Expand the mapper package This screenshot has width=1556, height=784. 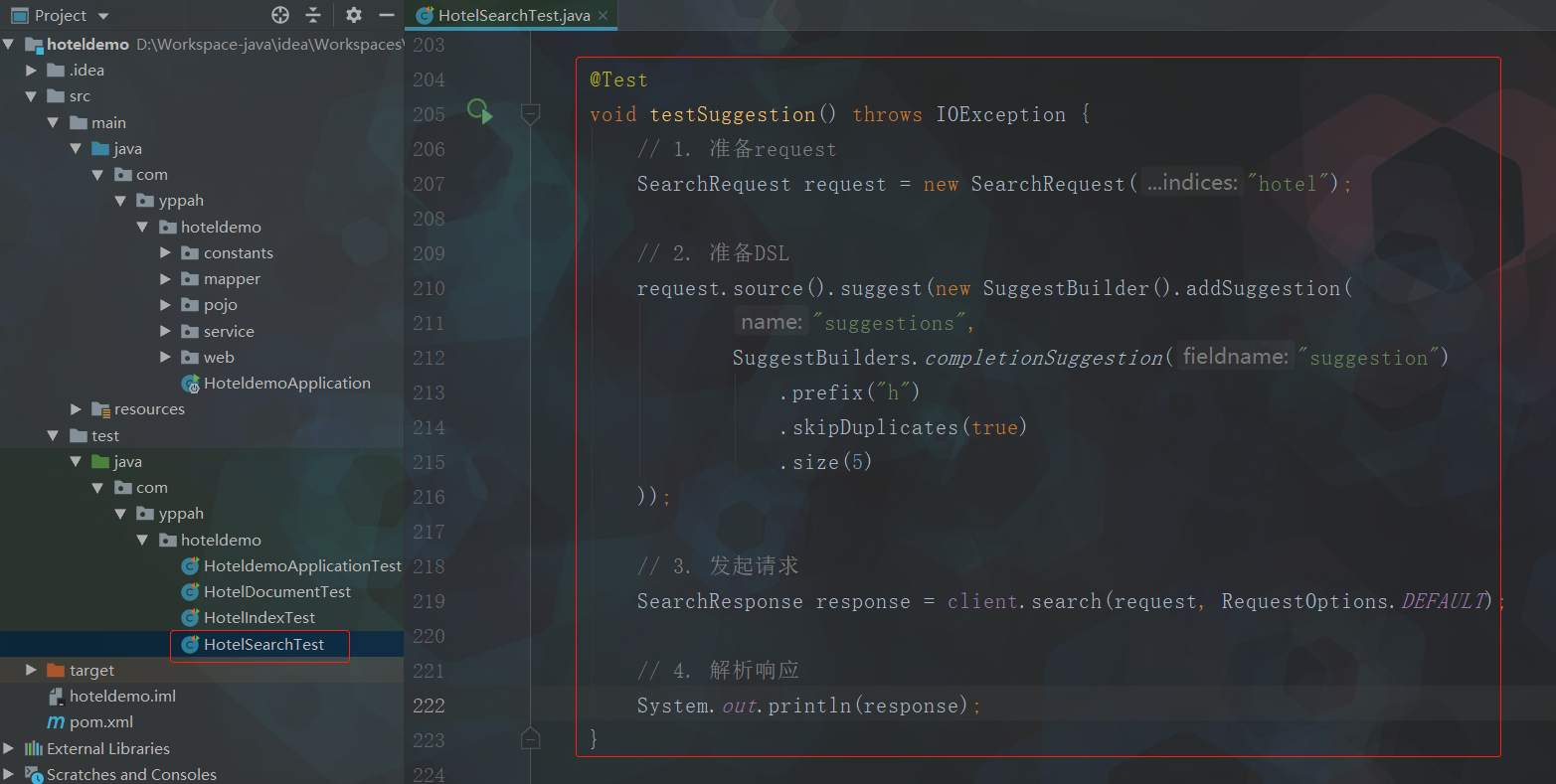[166, 279]
